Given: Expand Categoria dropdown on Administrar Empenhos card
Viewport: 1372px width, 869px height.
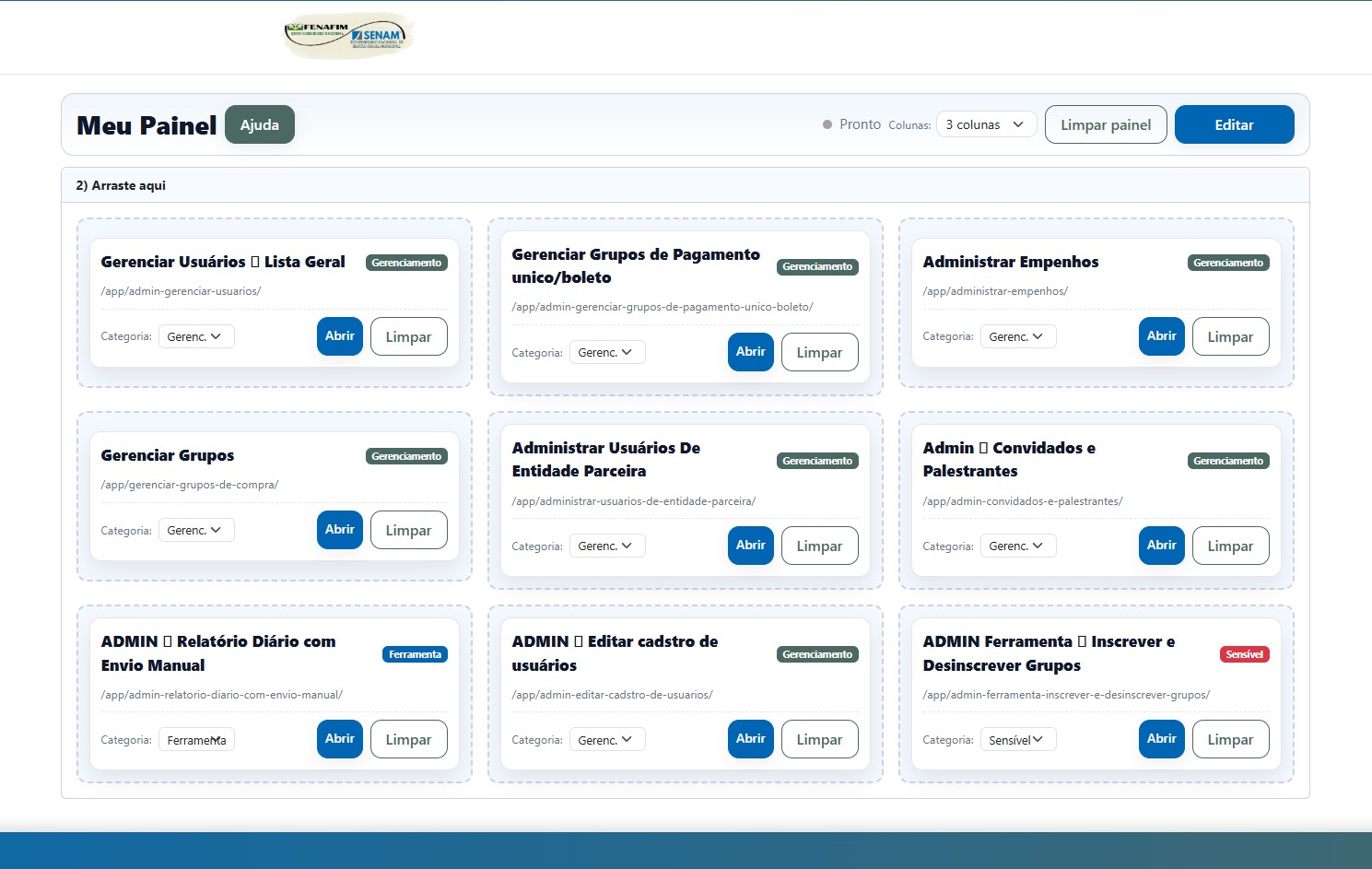Looking at the screenshot, I should (1017, 336).
